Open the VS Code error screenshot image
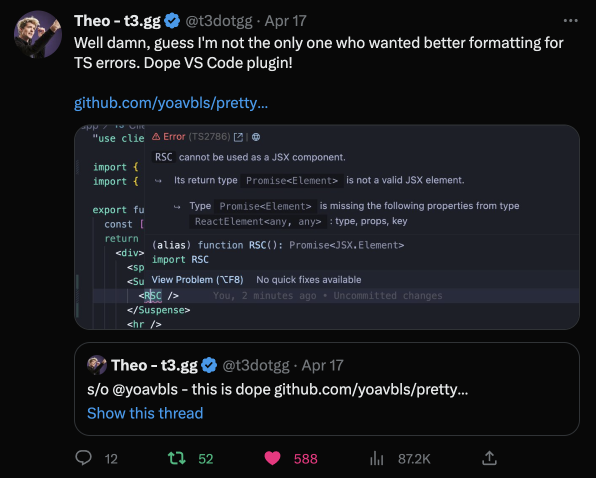Image resolution: width=596 pixels, height=478 pixels. 327,227
